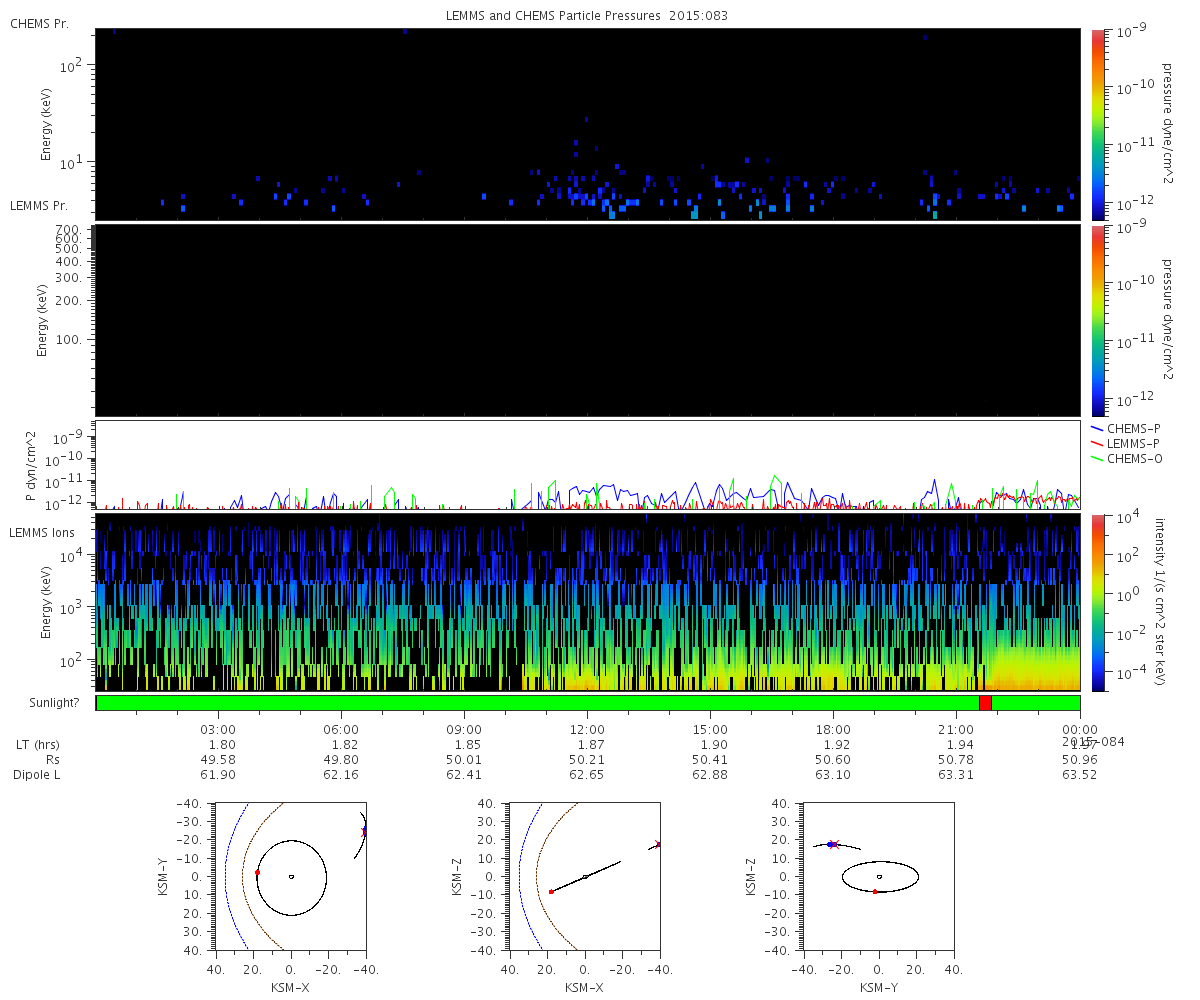1200x1000 pixels.
Task: Click the CHEMS Pr. panel label
Action: [x=39, y=23]
